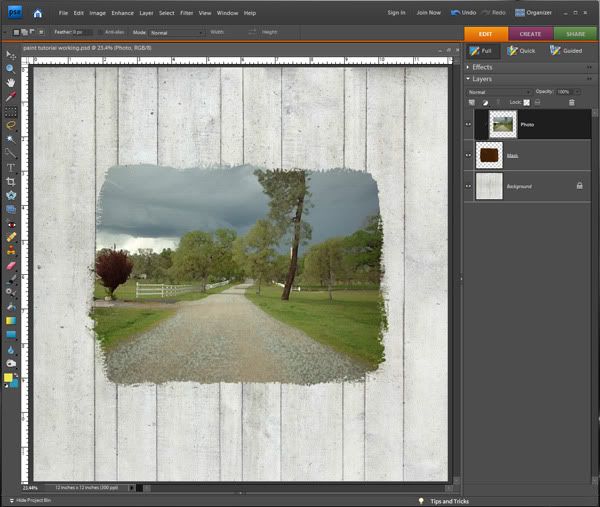Screen dimensions: 600x507
Task: Click the Photoshop Elements logo icon
Action: pos(15,12)
